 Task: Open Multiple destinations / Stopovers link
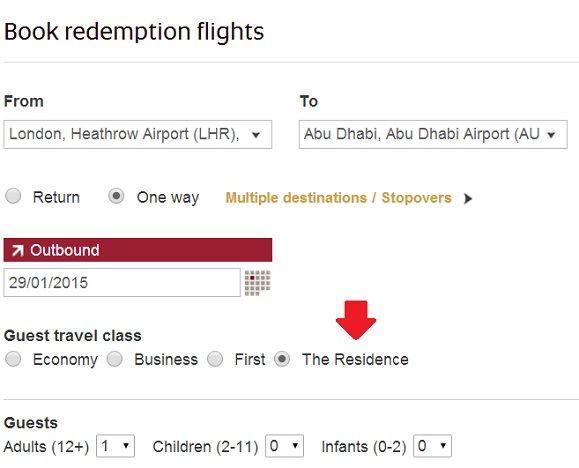338,198
